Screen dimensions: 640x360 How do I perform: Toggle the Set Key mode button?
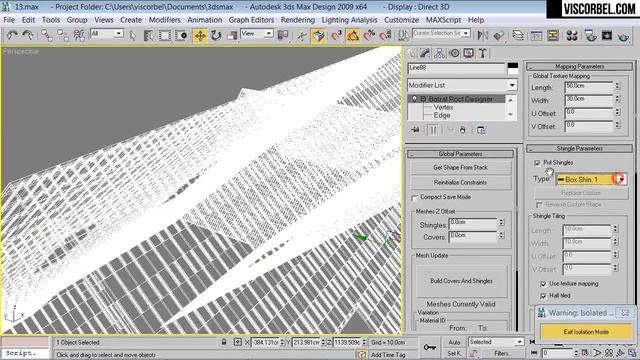click(x=454, y=353)
